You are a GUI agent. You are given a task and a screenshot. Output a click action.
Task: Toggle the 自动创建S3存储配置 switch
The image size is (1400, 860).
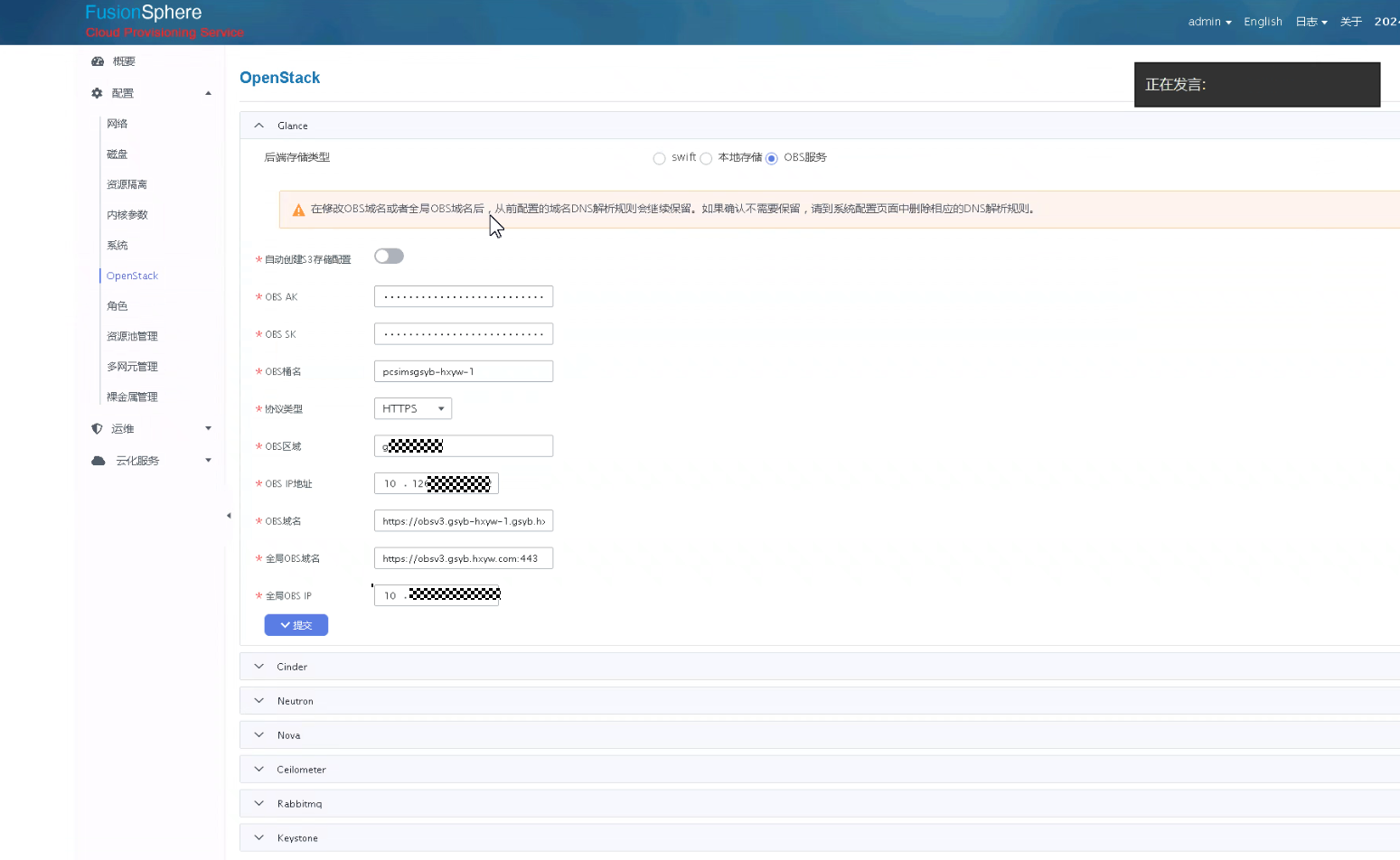(x=389, y=257)
